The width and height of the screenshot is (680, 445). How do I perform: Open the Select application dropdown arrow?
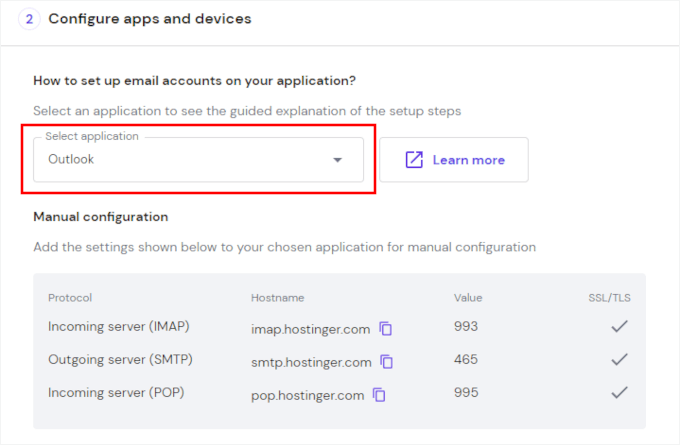(x=337, y=160)
